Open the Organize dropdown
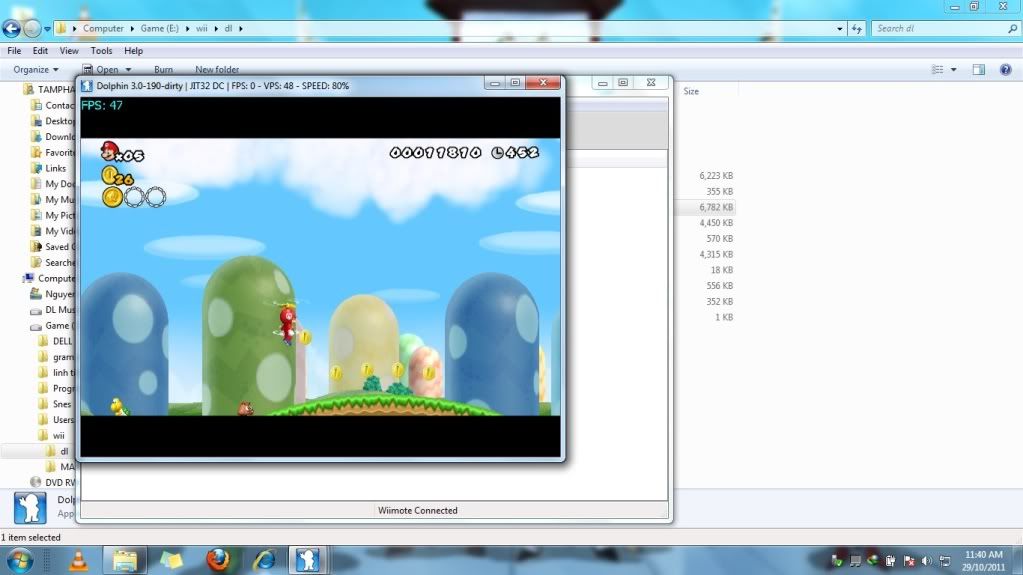Image resolution: width=1023 pixels, height=575 pixels. tap(35, 69)
